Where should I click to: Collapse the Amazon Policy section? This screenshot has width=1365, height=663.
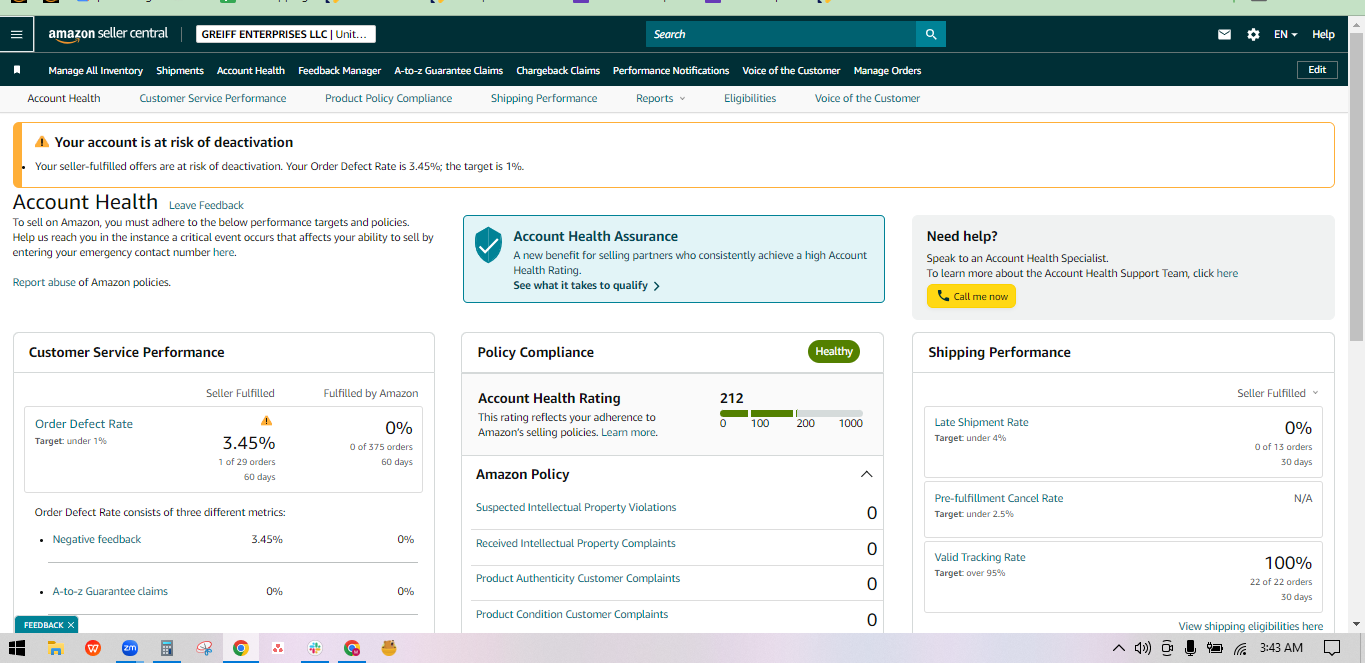tap(866, 474)
